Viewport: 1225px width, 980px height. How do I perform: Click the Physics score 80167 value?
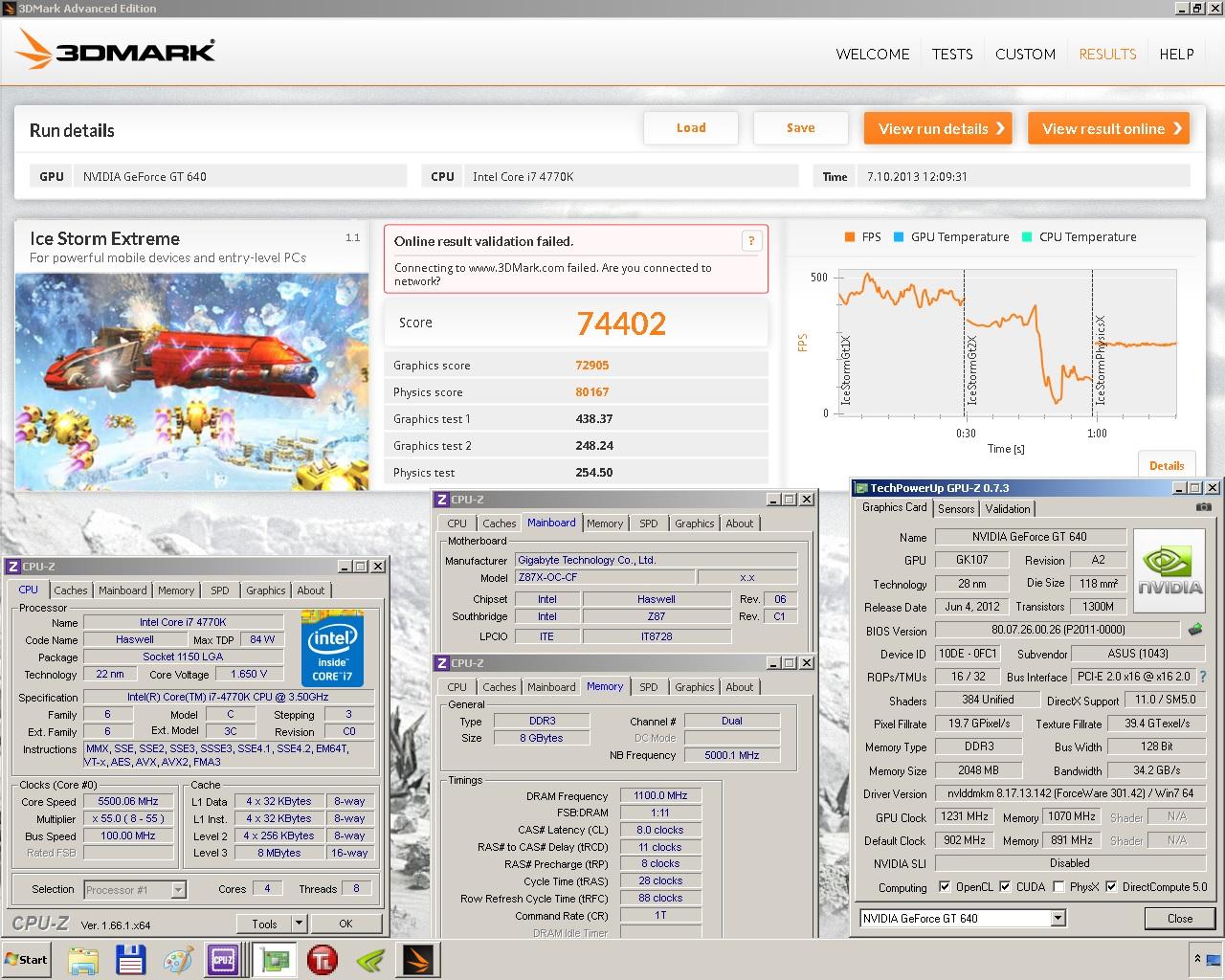(592, 392)
